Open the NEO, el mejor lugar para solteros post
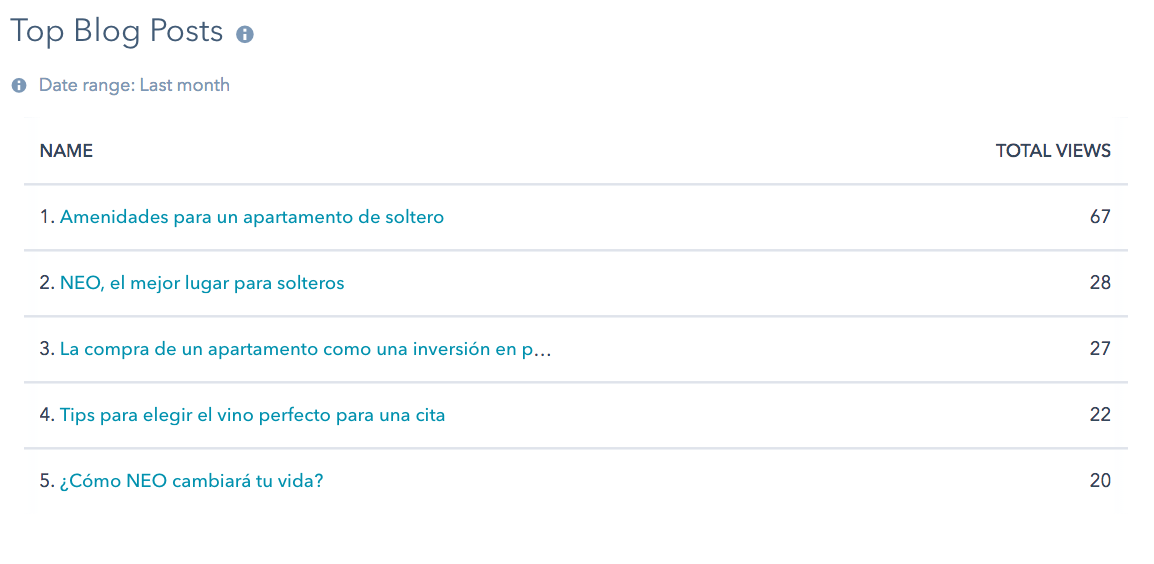Screen dimensions: 1154x564 (x=202, y=283)
